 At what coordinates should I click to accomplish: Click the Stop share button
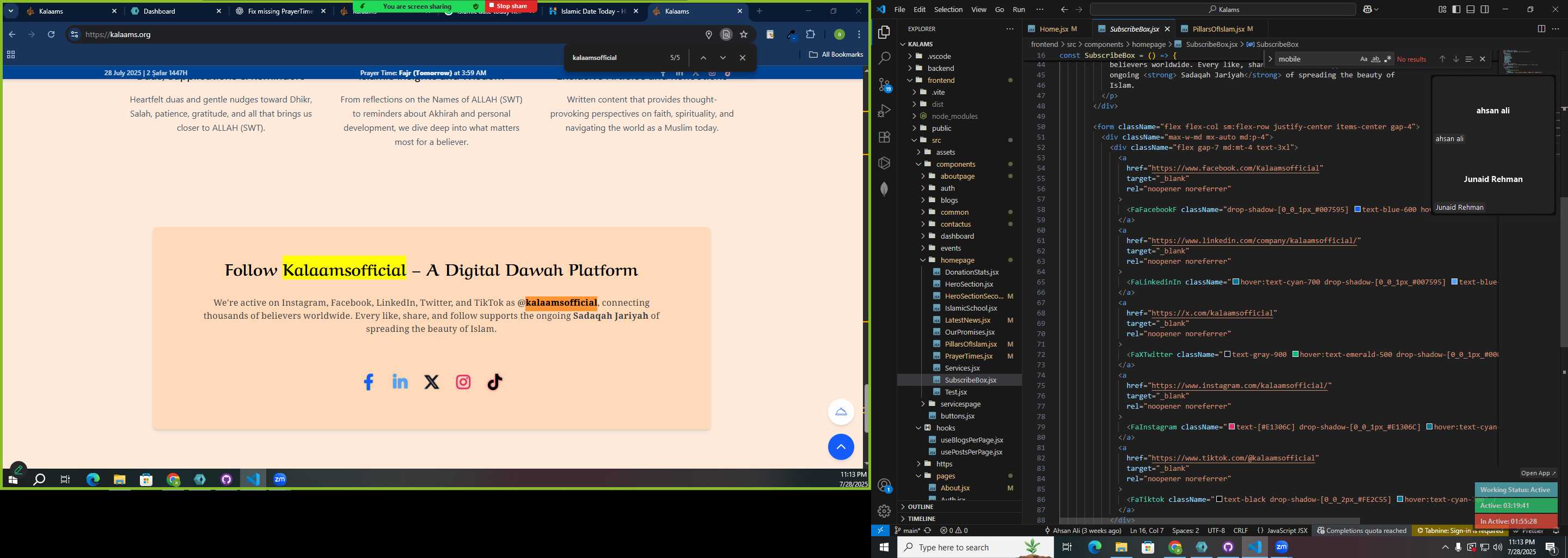pos(511,6)
